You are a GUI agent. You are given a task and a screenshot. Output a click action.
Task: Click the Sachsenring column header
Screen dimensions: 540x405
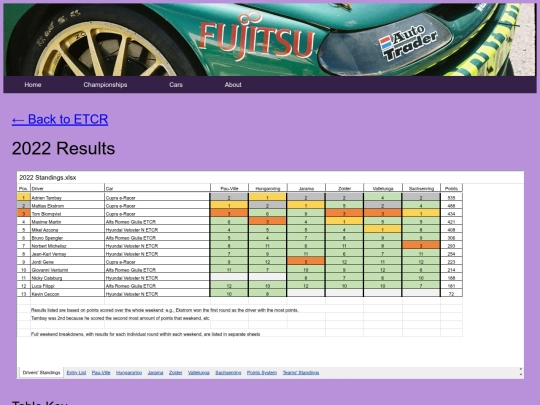(x=421, y=188)
